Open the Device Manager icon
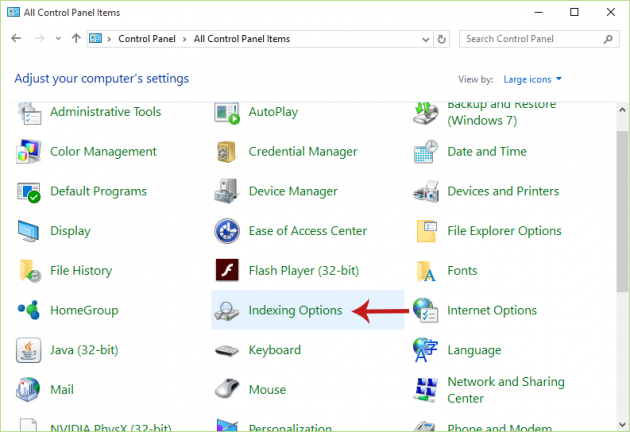This screenshot has height=432, width=630. pyautogui.click(x=227, y=191)
